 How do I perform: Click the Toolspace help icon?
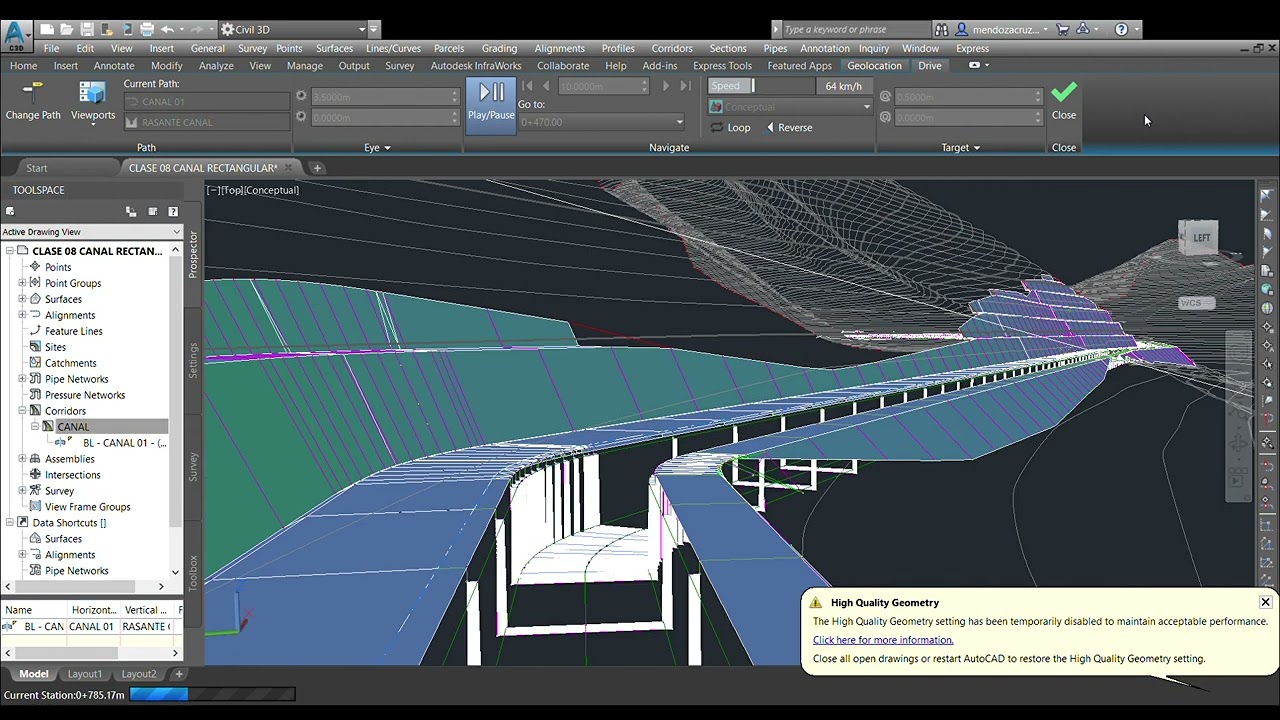173,212
